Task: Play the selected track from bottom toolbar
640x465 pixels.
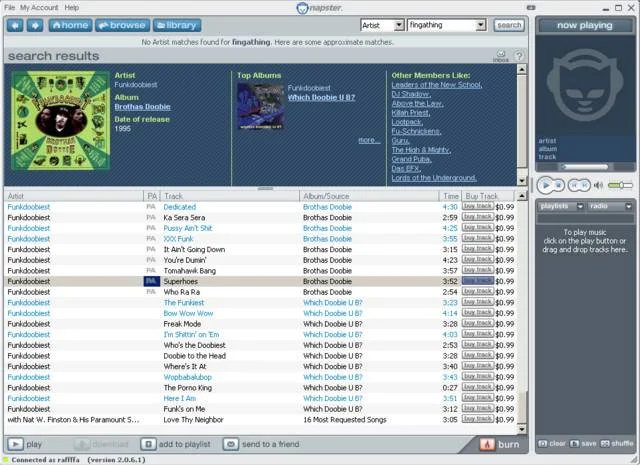Action: click(x=25, y=444)
